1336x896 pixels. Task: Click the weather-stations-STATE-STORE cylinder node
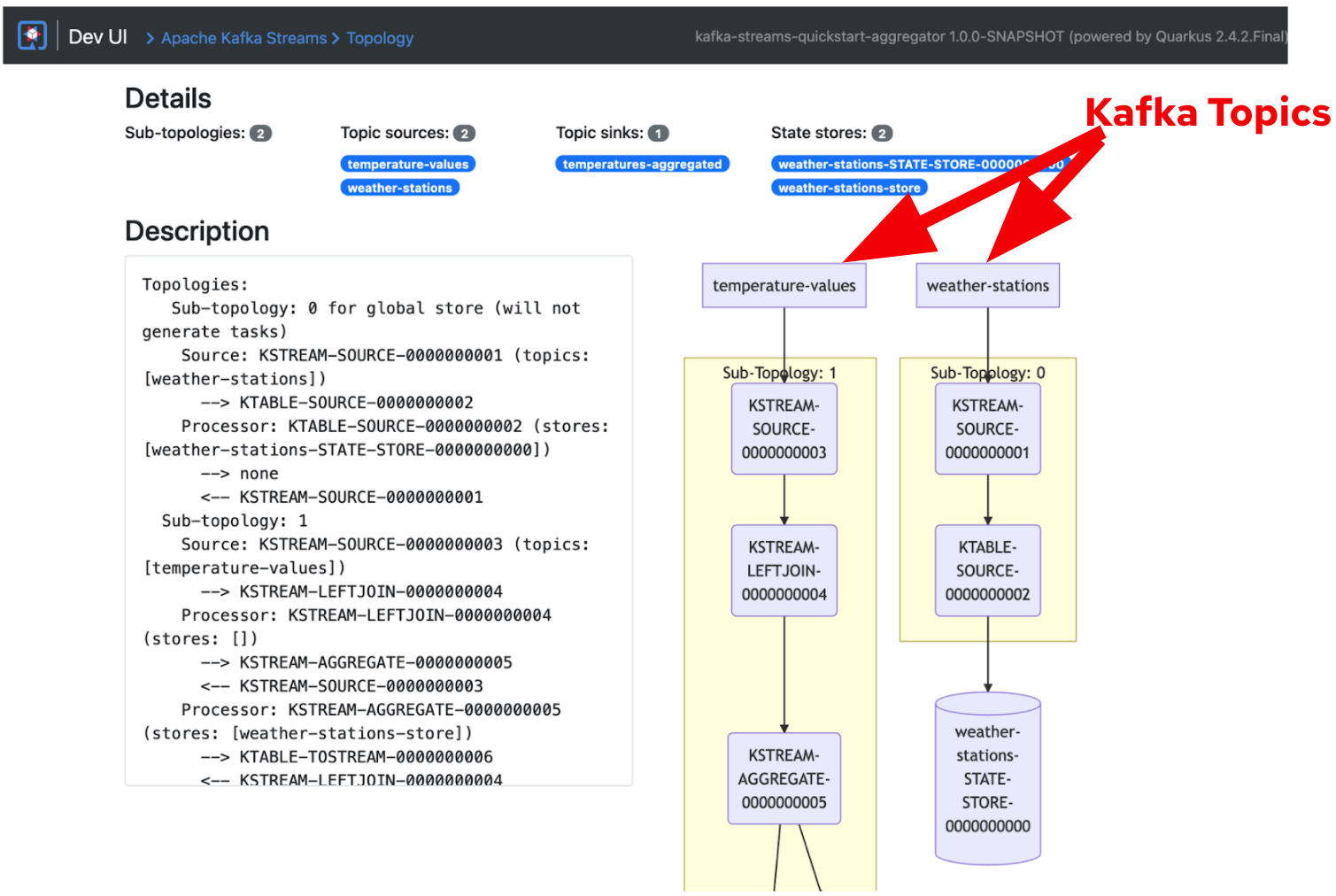987,778
